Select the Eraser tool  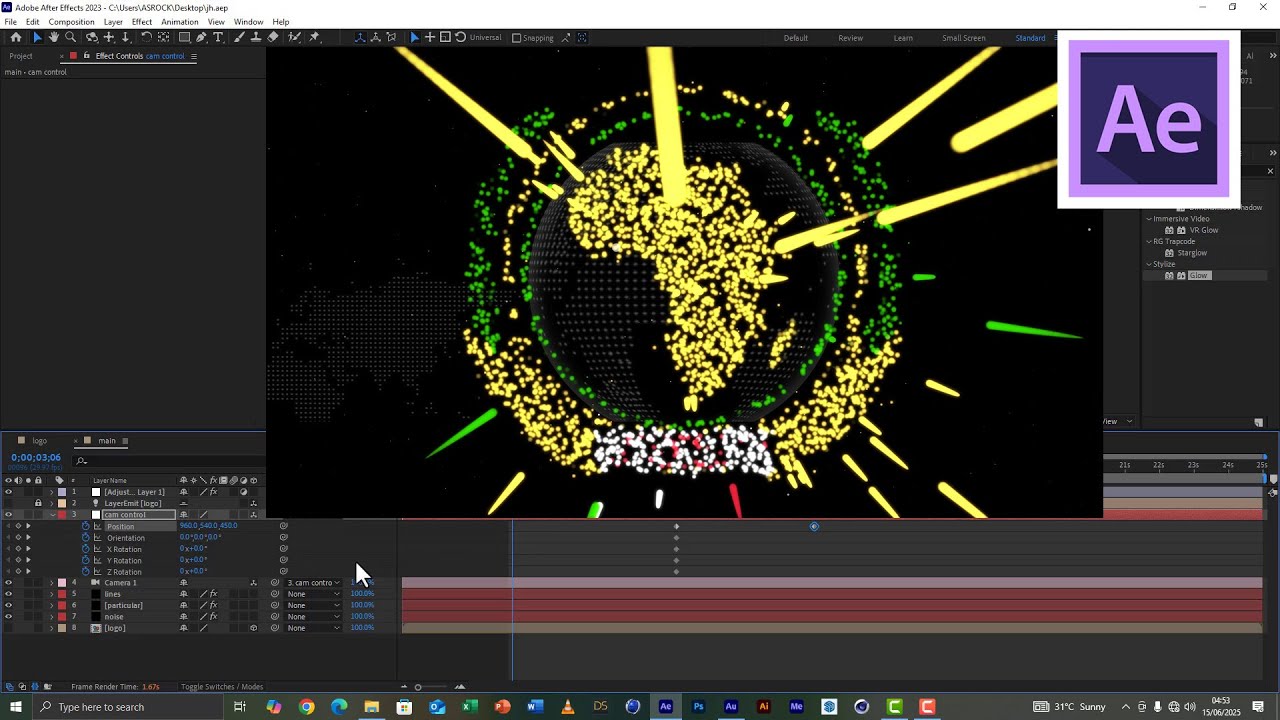pyautogui.click(x=273, y=37)
